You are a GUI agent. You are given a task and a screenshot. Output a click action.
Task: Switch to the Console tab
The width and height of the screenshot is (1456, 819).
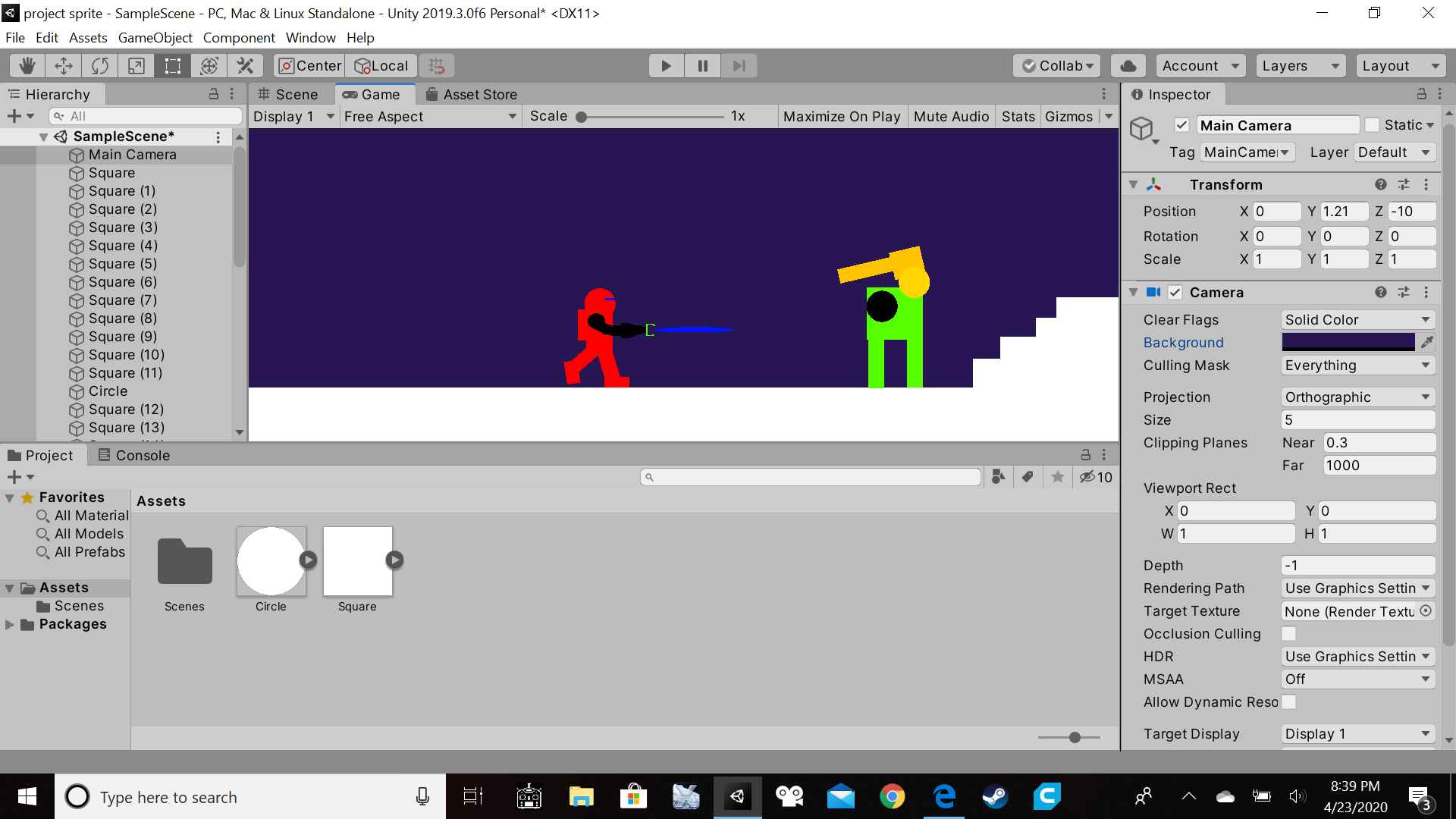[x=134, y=456]
